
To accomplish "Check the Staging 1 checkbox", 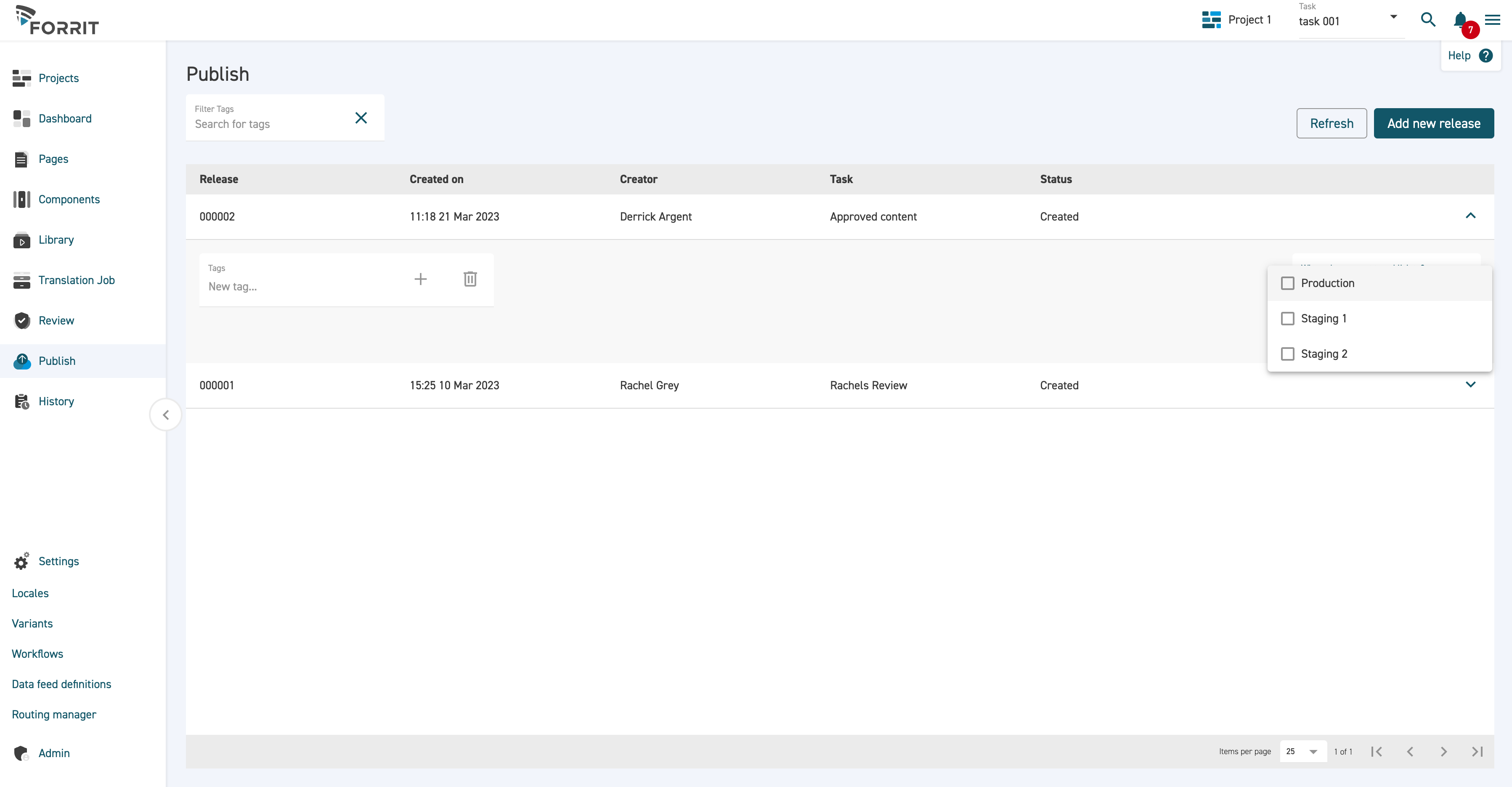I will (x=1287, y=319).
